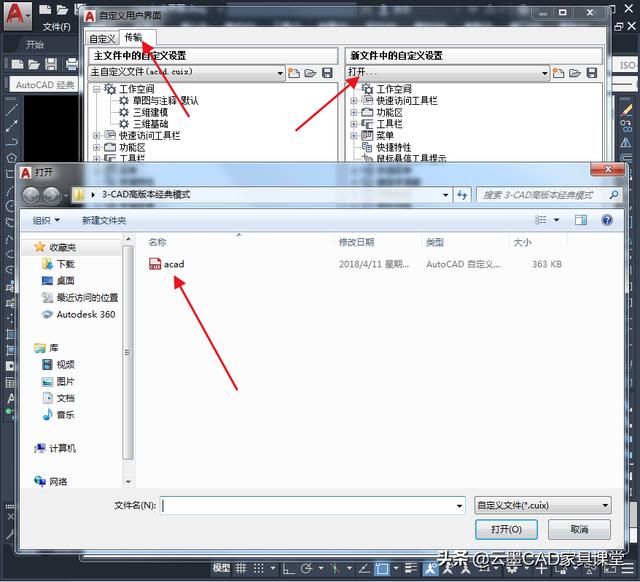Click the search magnifier icon in Open dialog
640x582 pixels.
(613, 195)
